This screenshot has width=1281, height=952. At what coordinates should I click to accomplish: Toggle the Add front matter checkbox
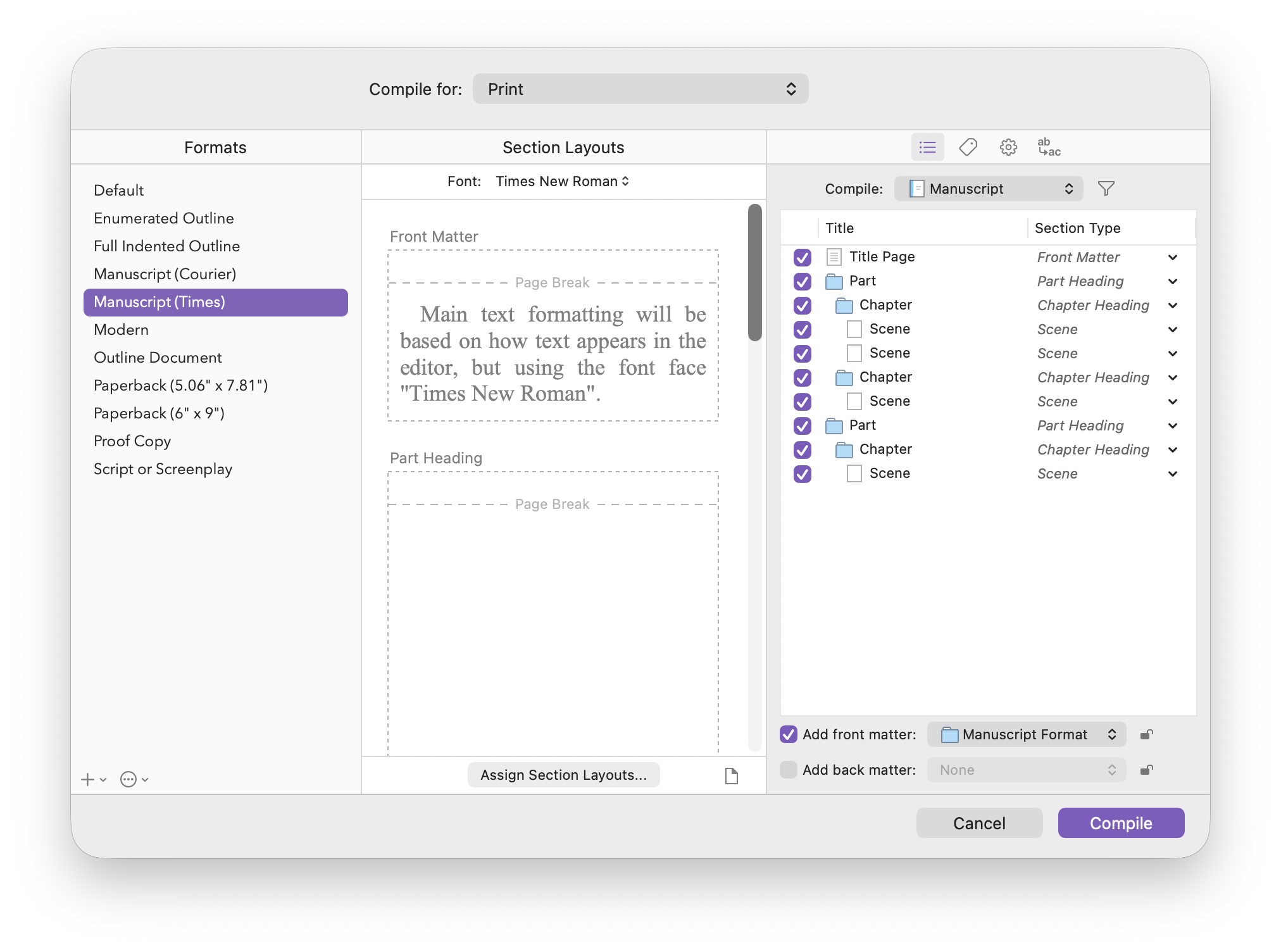point(789,734)
